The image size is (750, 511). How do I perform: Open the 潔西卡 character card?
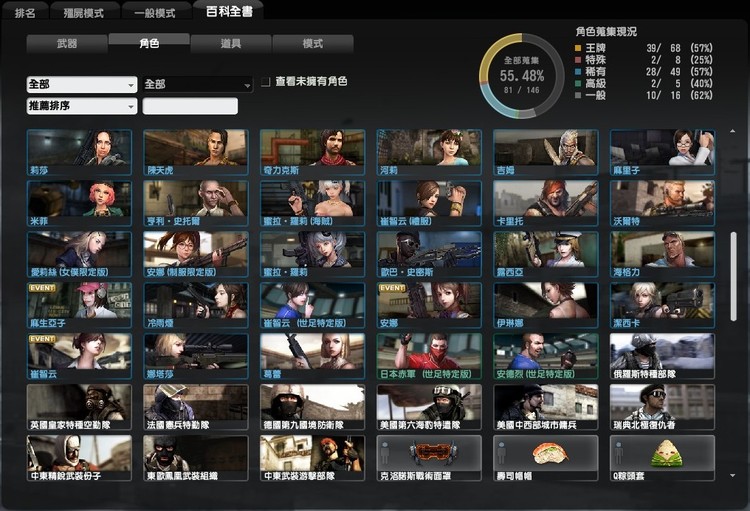point(662,305)
